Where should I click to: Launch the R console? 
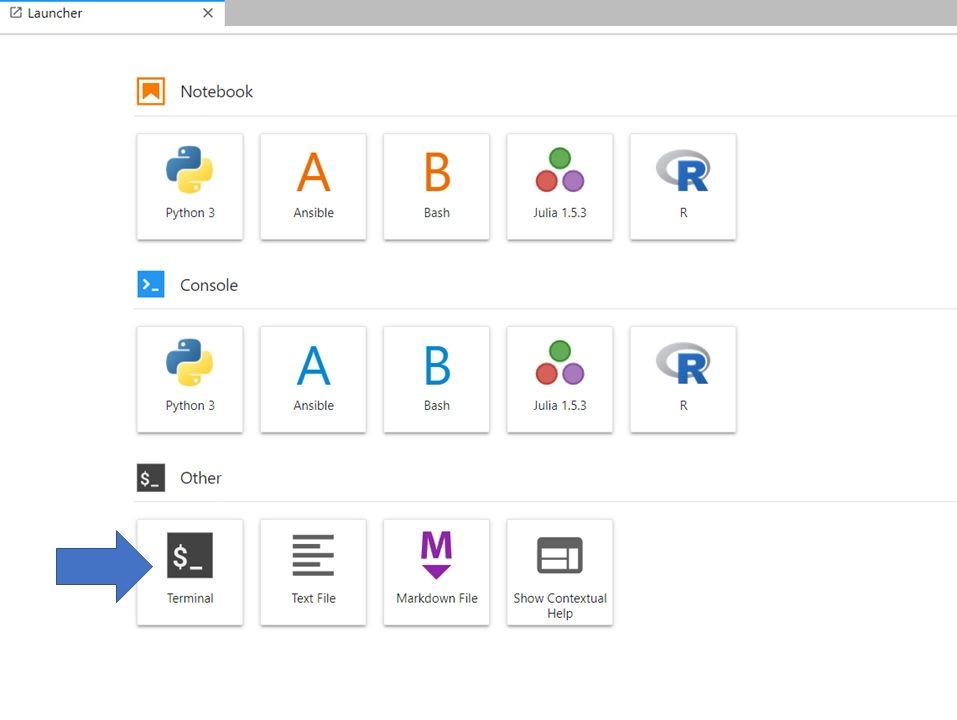tap(683, 380)
